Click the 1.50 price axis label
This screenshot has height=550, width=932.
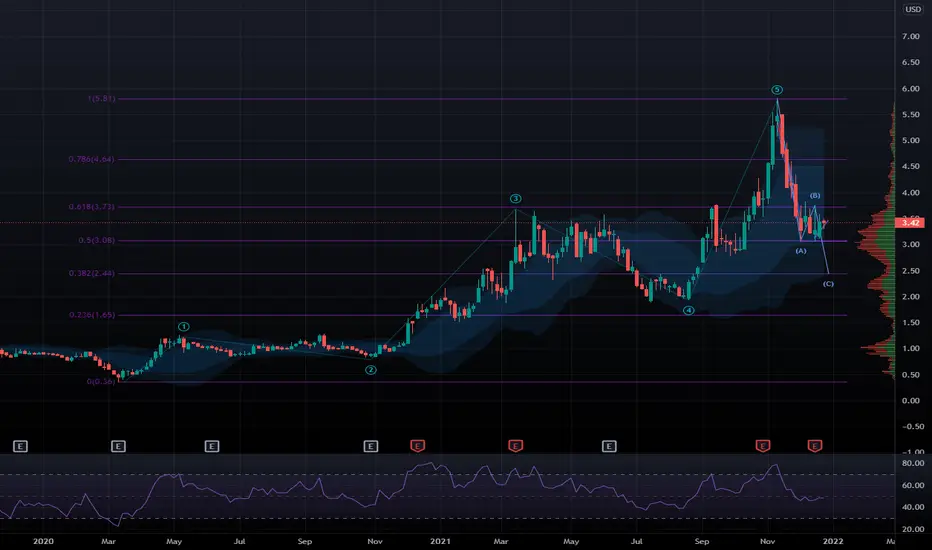coord(910,323)
